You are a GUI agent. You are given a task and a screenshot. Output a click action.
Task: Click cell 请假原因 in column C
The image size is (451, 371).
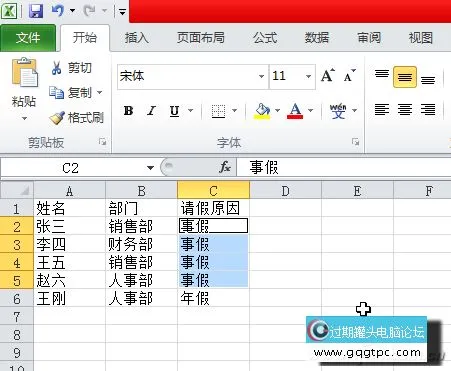coord(213,208)
